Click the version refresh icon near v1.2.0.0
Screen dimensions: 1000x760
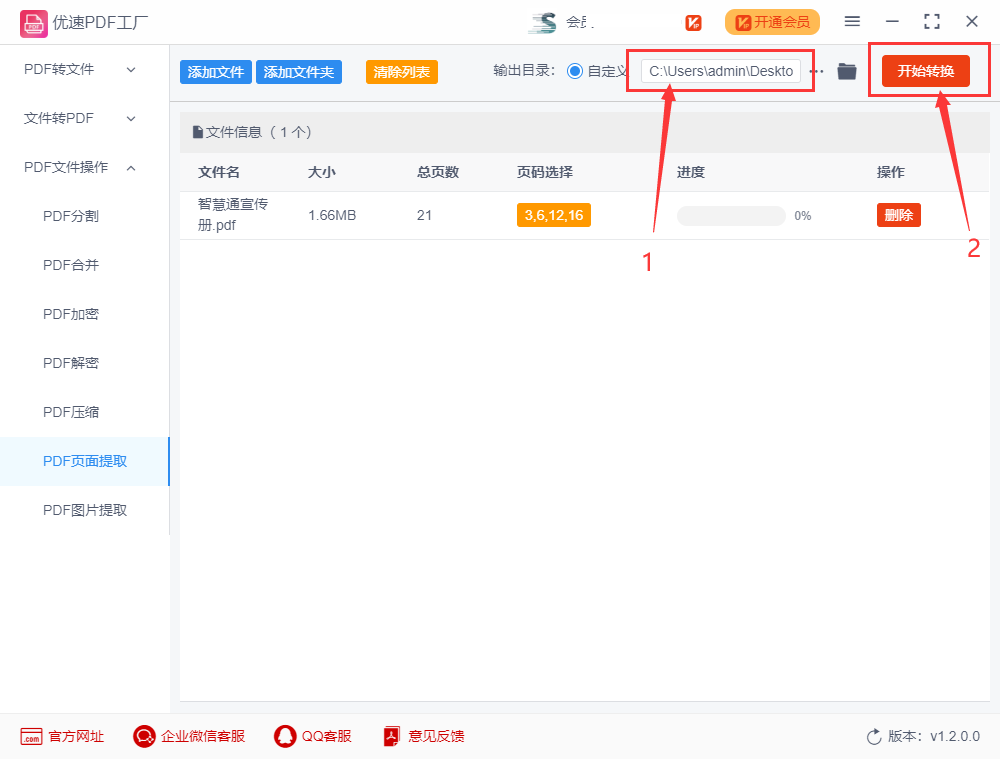pos(873,736)
